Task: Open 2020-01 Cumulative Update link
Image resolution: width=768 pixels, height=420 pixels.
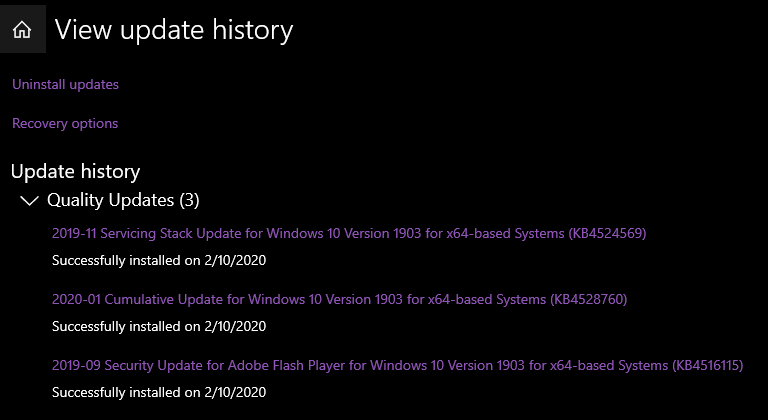Action: coord(339,299)
